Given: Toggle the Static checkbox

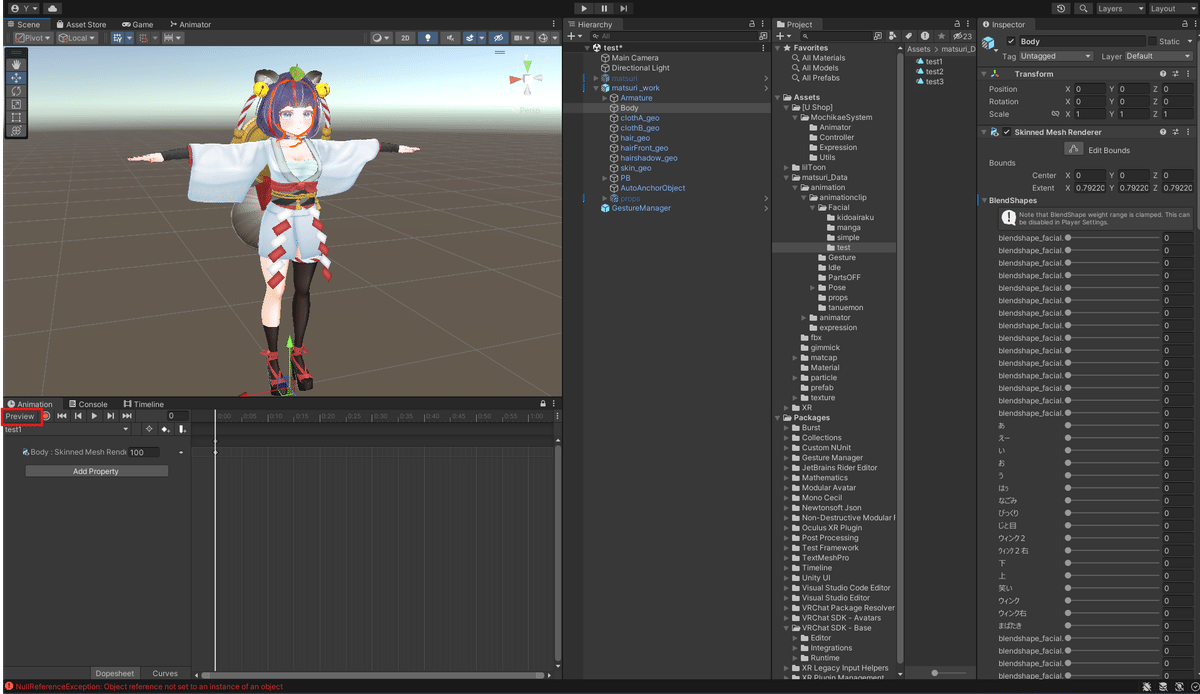Looking at the screenshot, I should 1152,41.
